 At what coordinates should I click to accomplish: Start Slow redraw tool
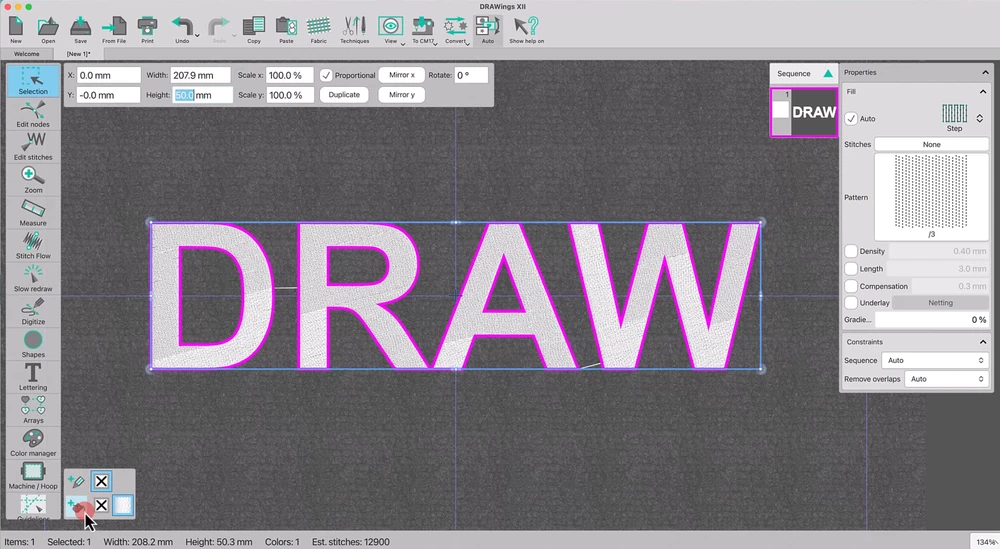(x=33, y=279)
